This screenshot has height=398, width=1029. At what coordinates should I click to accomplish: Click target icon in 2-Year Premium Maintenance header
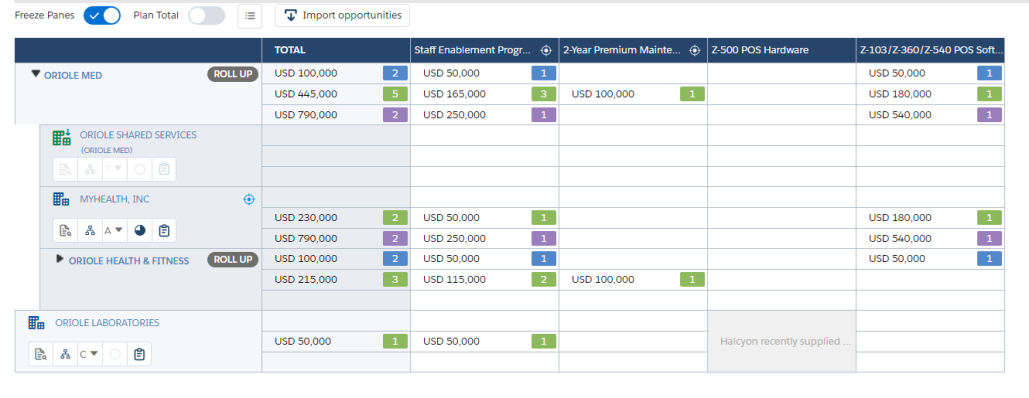click(694, 51)
